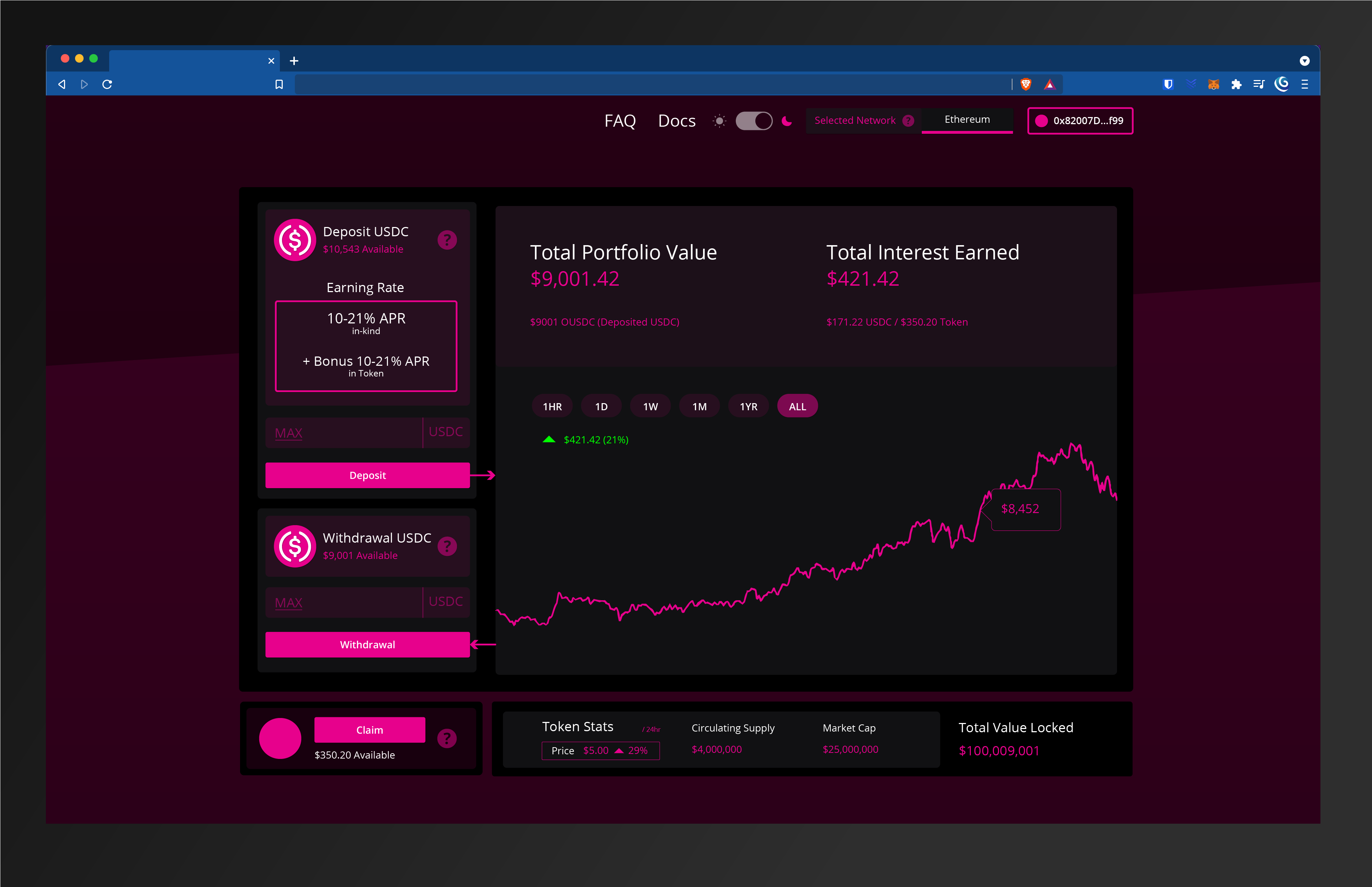Click $171.22 USDC / $350.20 Token text
The height and width of the screenshot is (887, 1372).
pos(897,323)
